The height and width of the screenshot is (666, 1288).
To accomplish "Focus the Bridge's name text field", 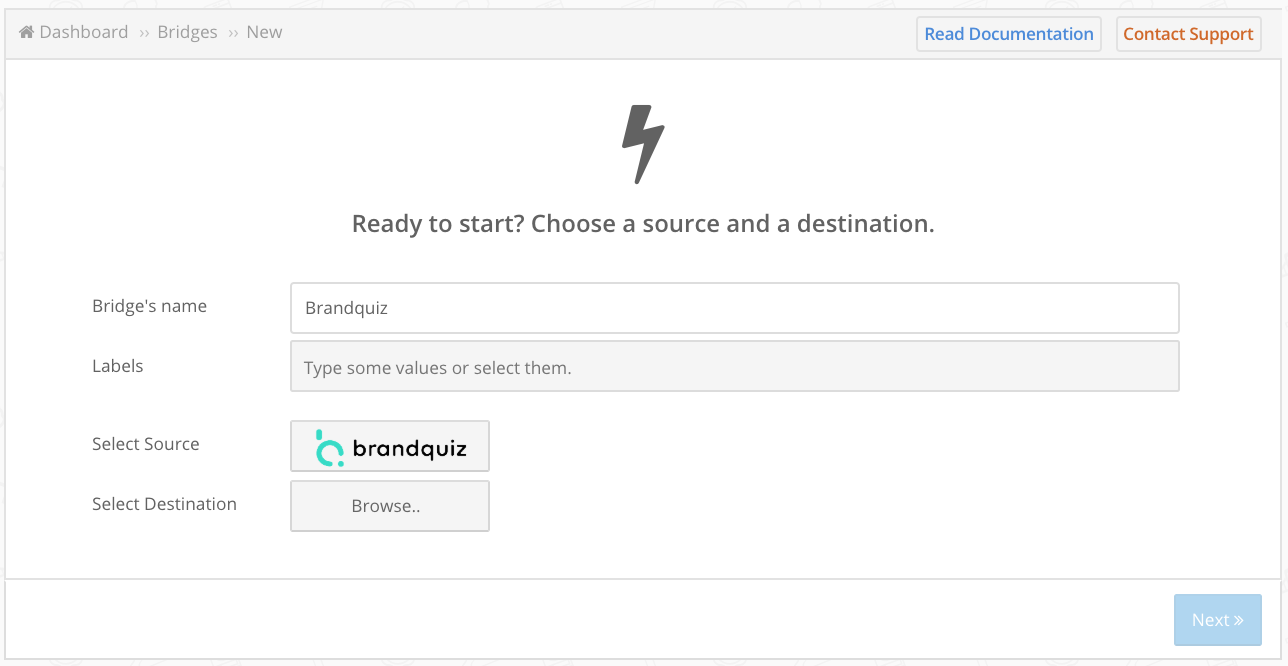I will point(734,308).
